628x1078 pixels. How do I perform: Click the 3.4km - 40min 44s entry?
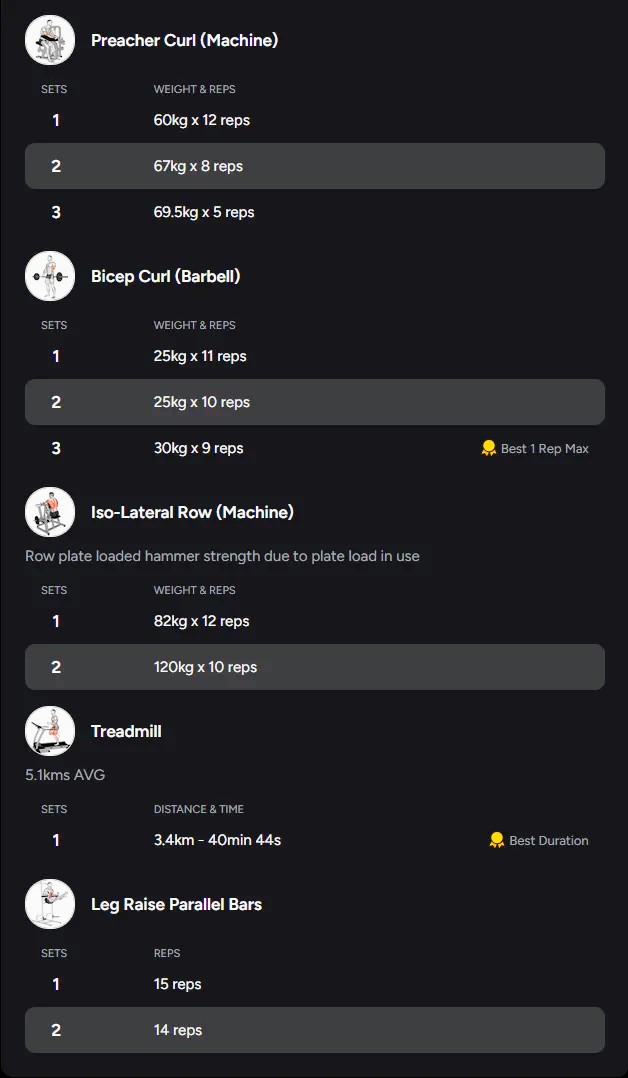point(217,840)
